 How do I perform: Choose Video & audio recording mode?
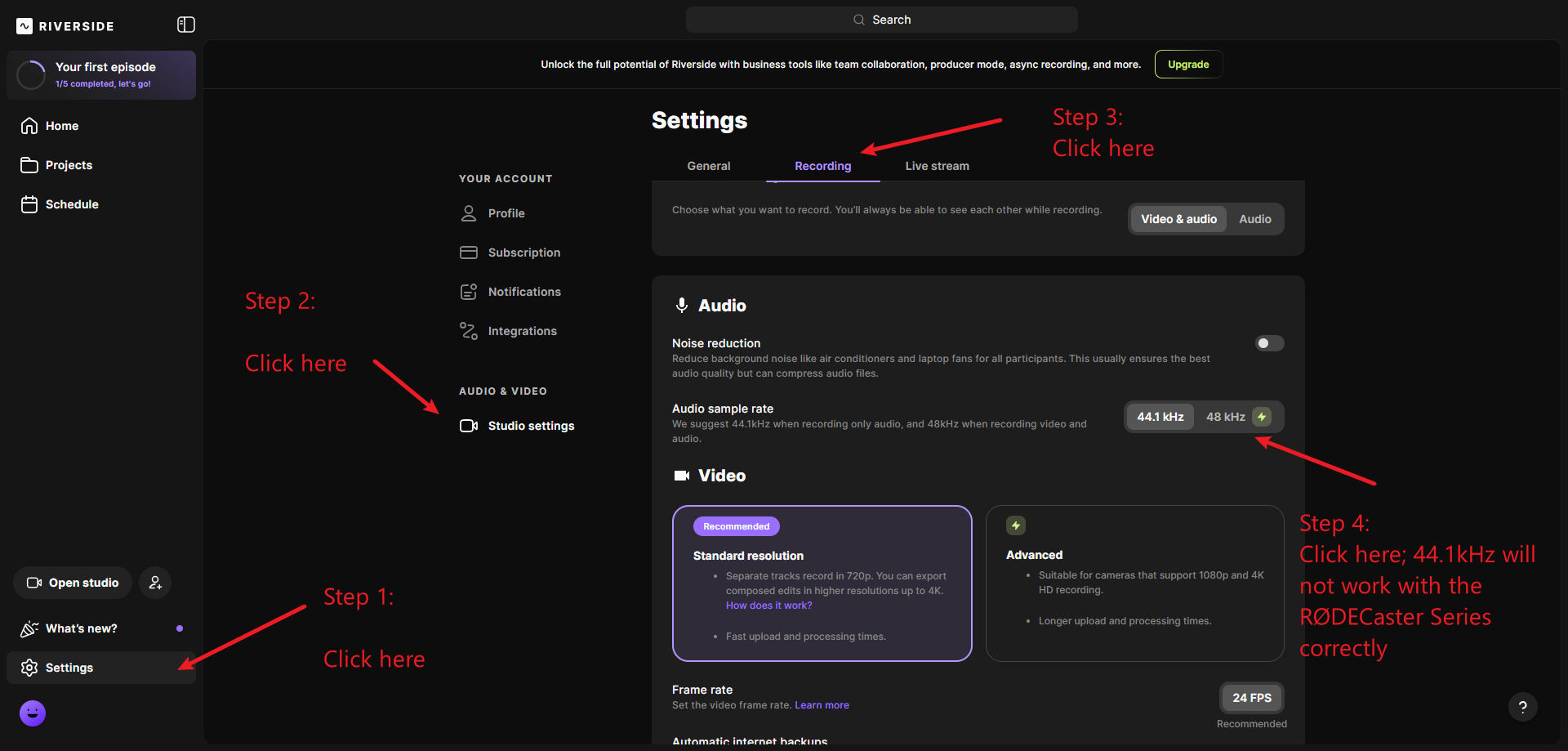(1178, 219)
